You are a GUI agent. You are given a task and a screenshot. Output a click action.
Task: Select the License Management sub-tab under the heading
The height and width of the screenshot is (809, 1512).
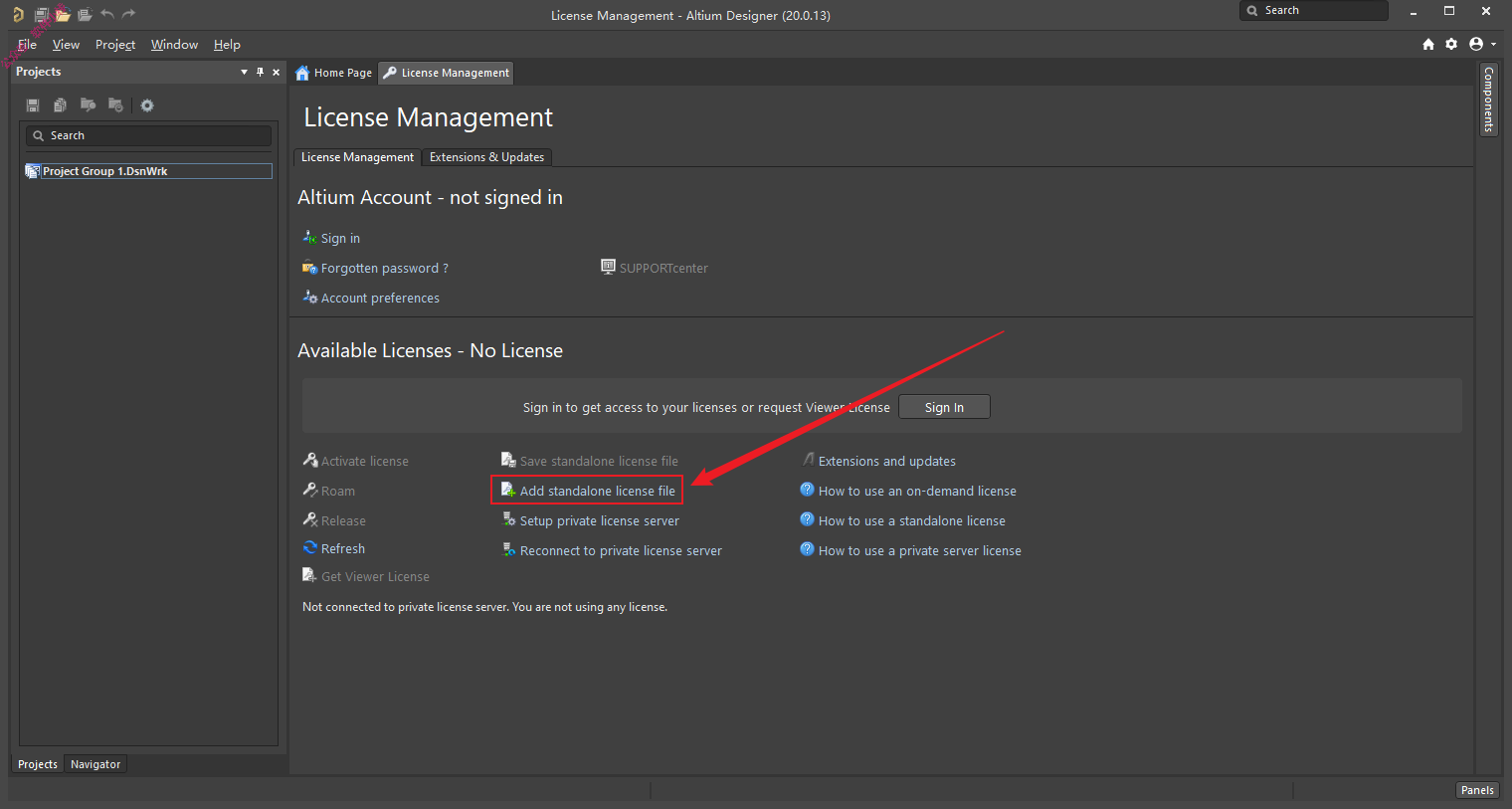point(357,157)
